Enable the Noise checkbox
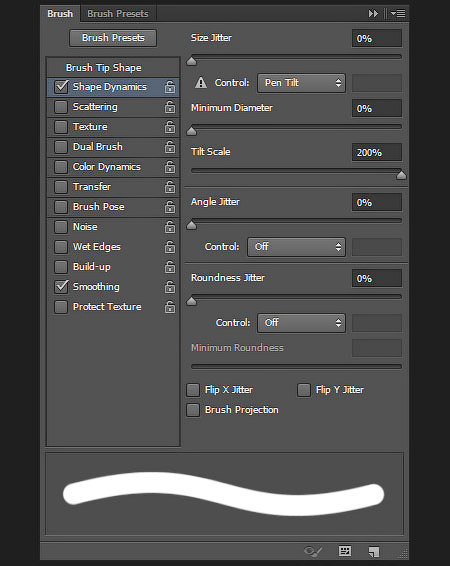Screen dimensions: 450x566 pyautogui.click(x=61, y=227)
